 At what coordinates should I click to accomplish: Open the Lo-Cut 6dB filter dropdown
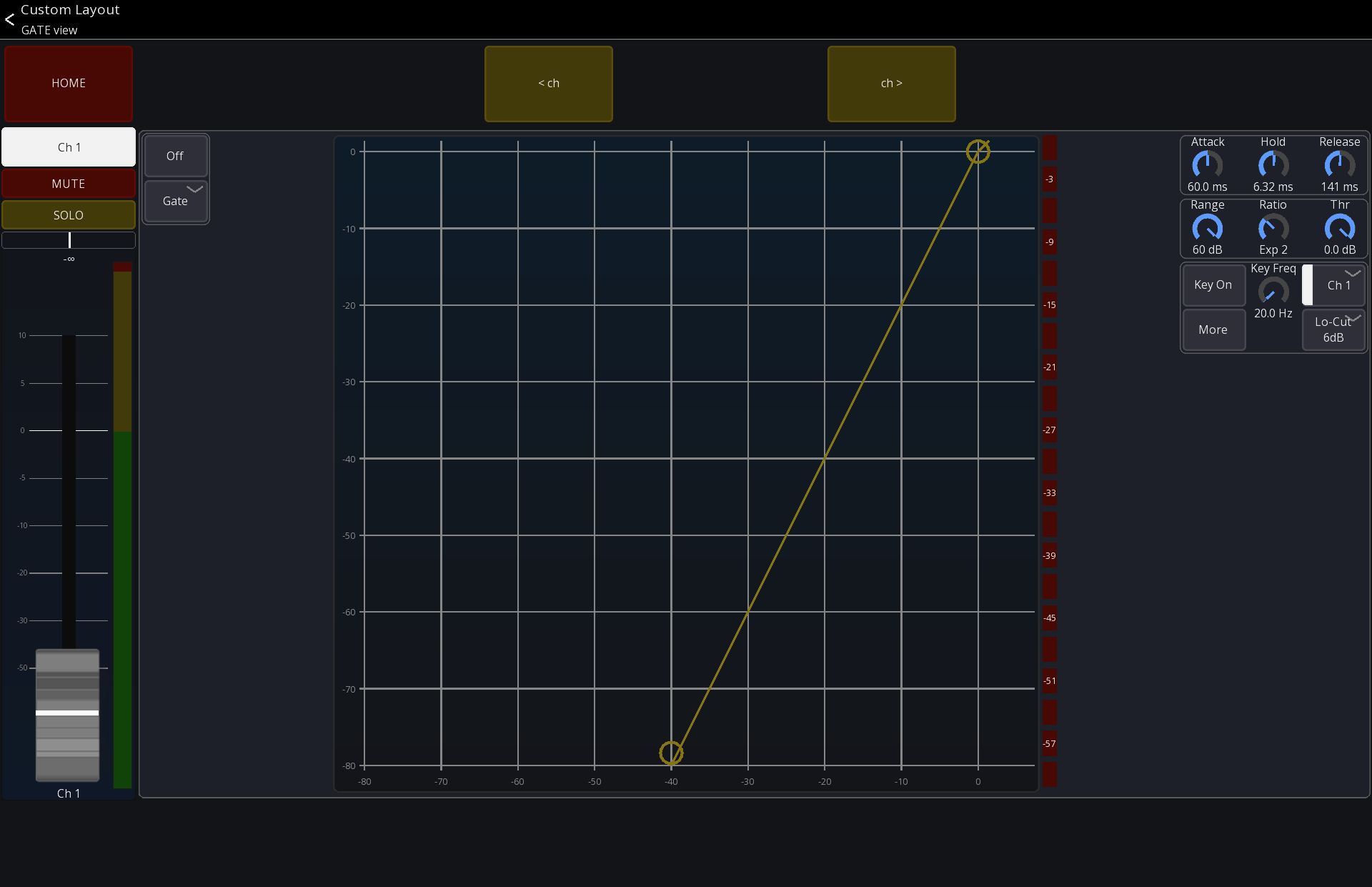click(1333, 329)
